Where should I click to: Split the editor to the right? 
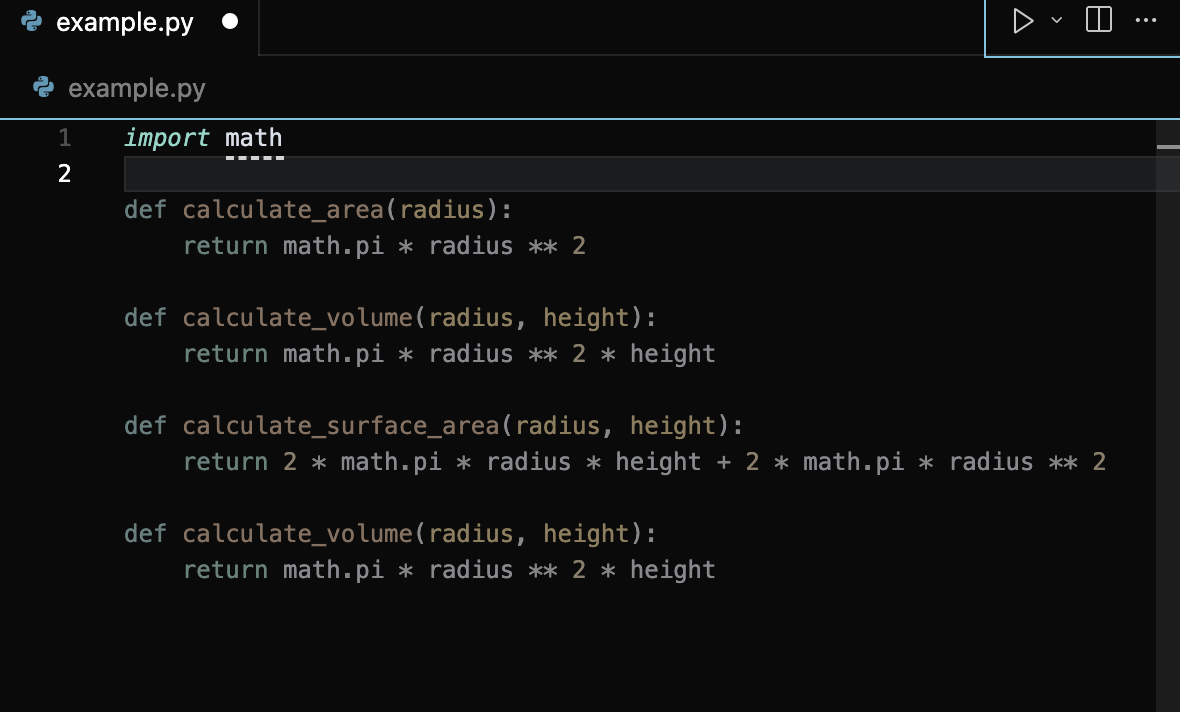pos(1099,20)
